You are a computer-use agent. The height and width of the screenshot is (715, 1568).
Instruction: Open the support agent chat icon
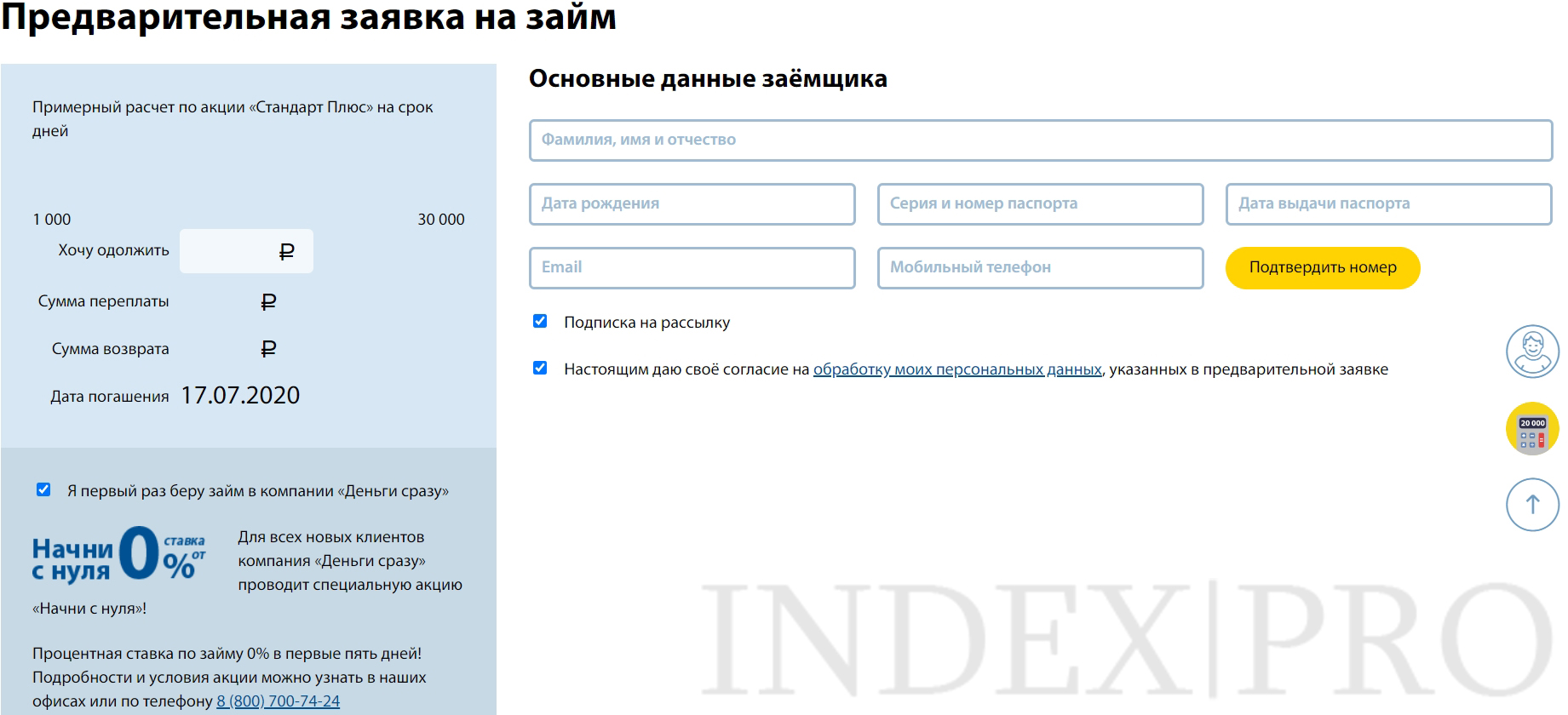1532,352
